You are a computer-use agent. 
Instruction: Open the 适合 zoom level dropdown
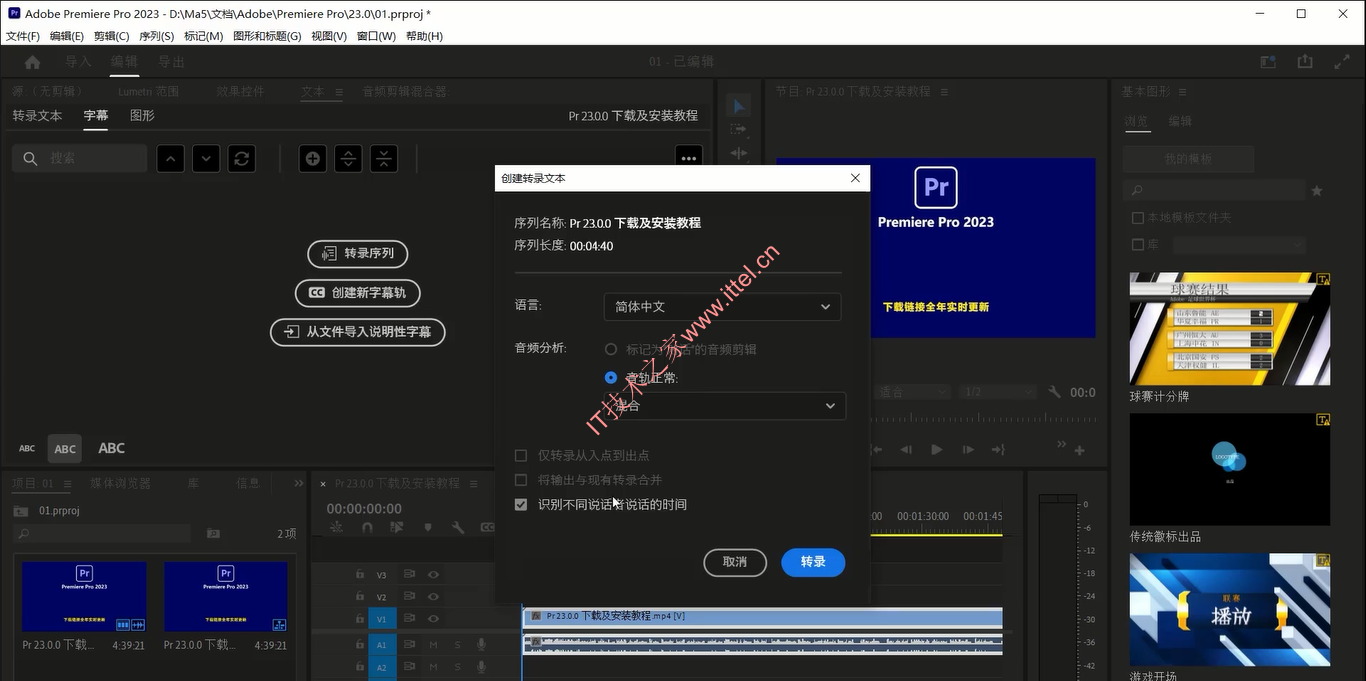(912, 392)
